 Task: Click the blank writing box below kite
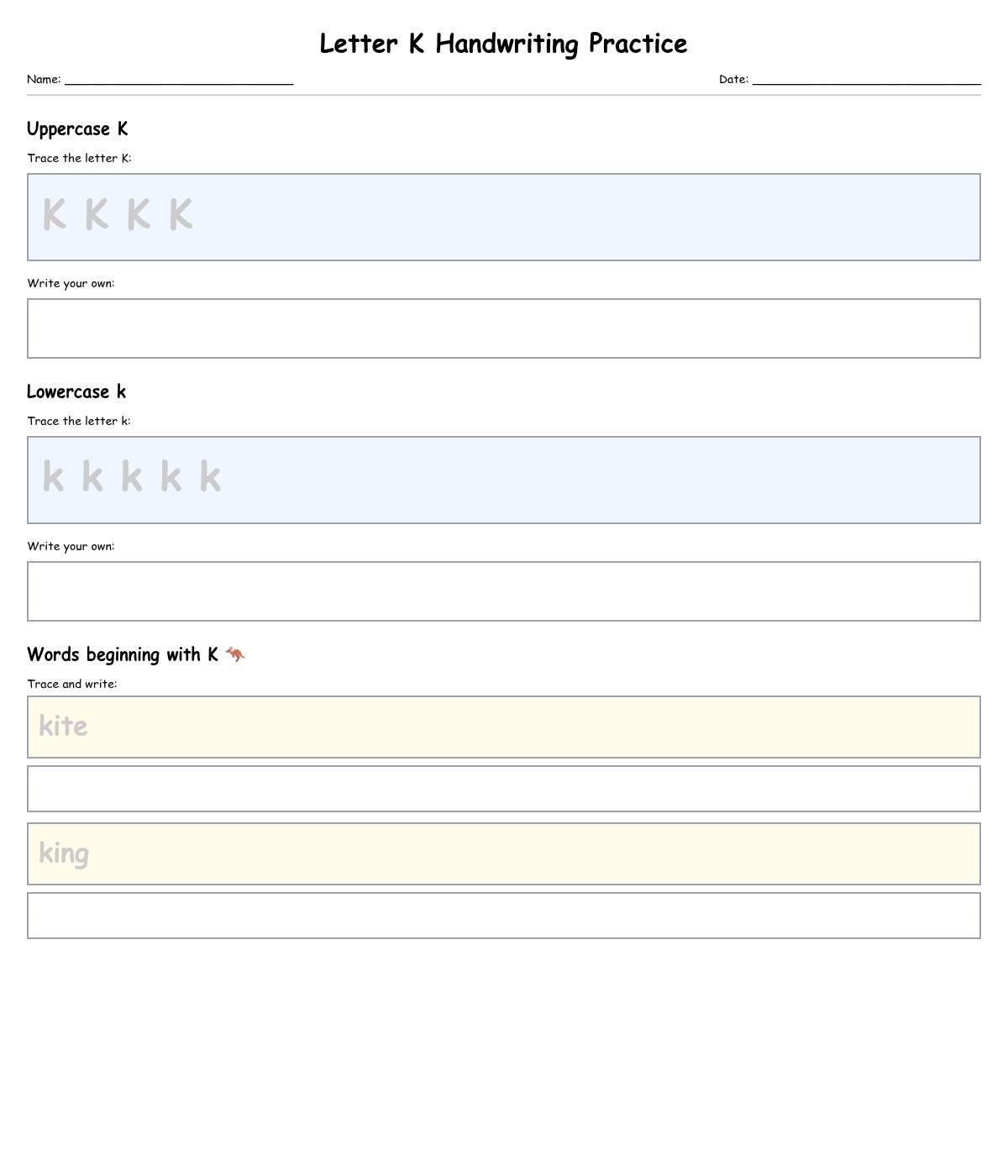pyautogui.click(x=504, y=789)
